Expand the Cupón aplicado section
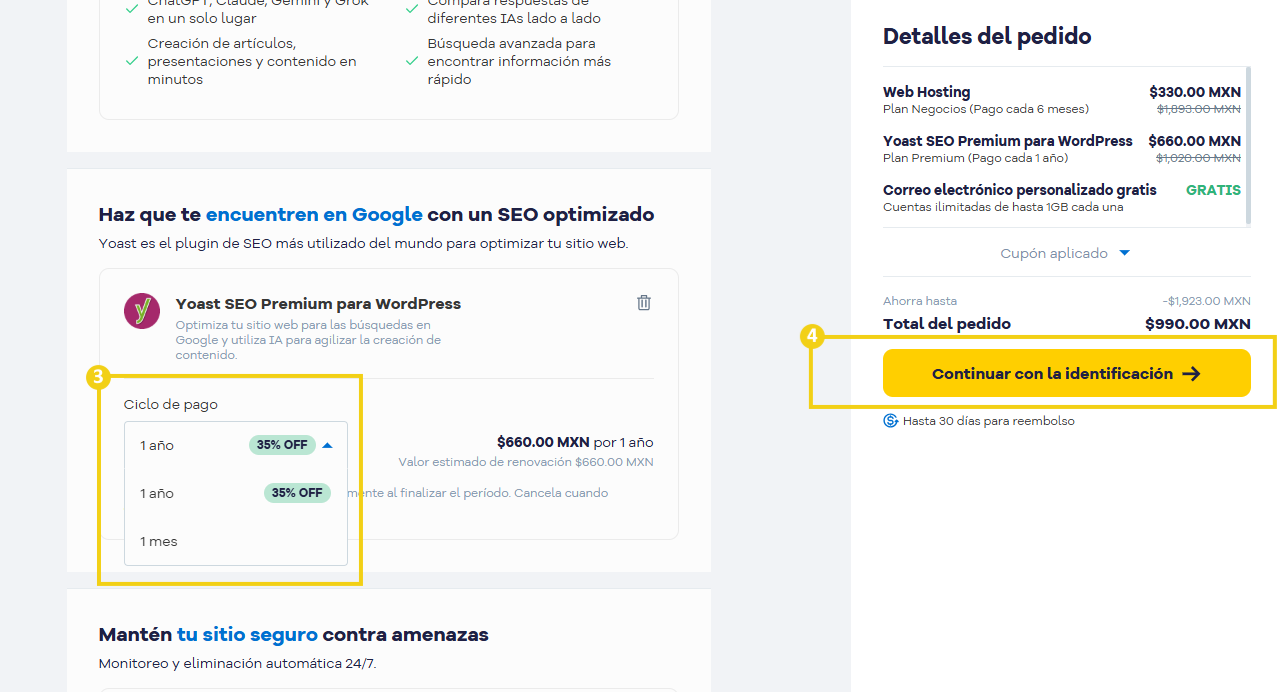 coord(1066,253)
